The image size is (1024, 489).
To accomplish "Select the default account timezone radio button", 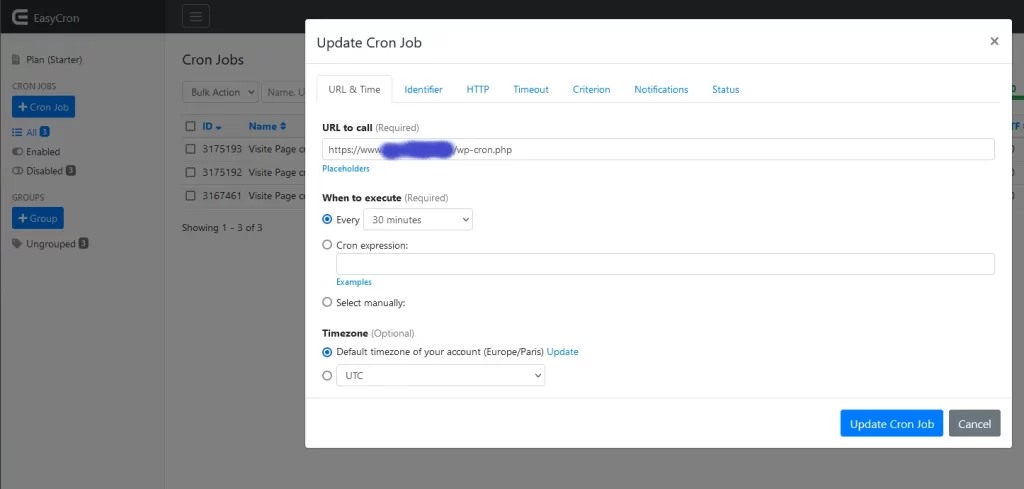I will [x=327, y=351].
